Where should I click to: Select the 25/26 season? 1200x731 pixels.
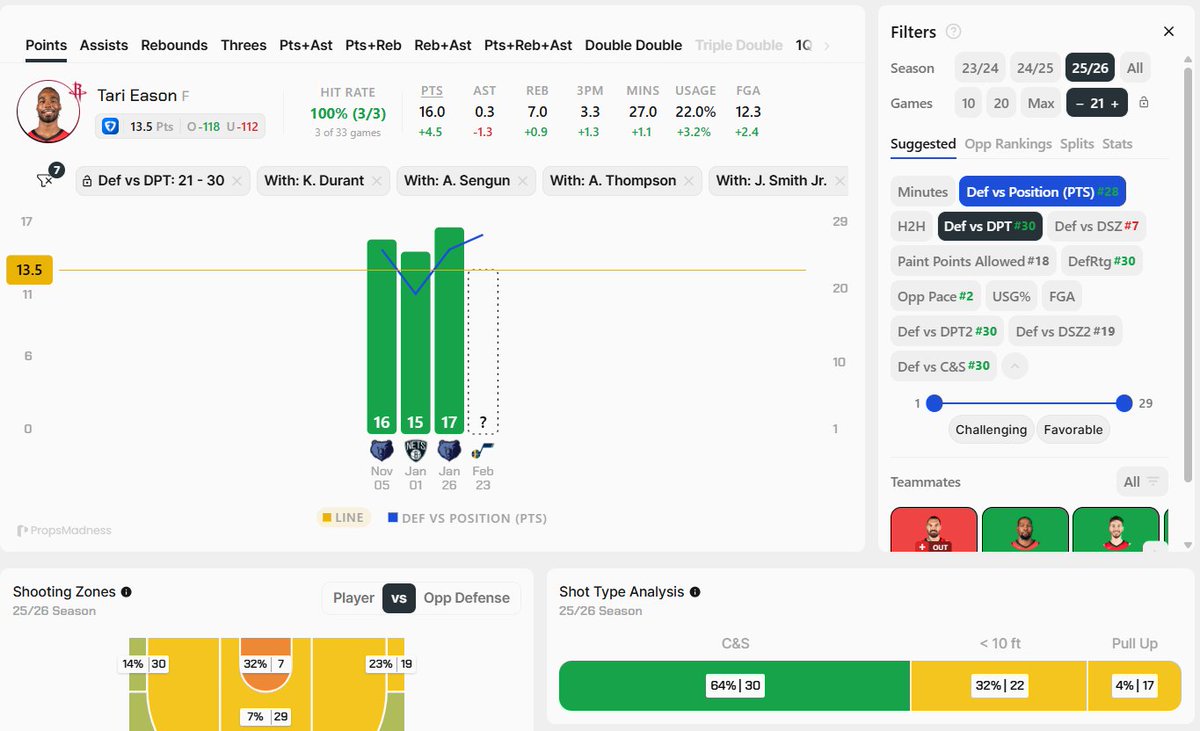pos(1090,68)
